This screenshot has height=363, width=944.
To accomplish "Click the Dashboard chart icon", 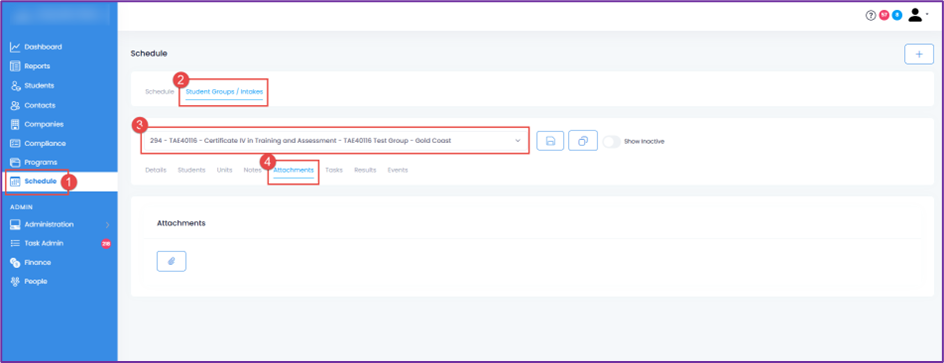I will coord(16,47).
